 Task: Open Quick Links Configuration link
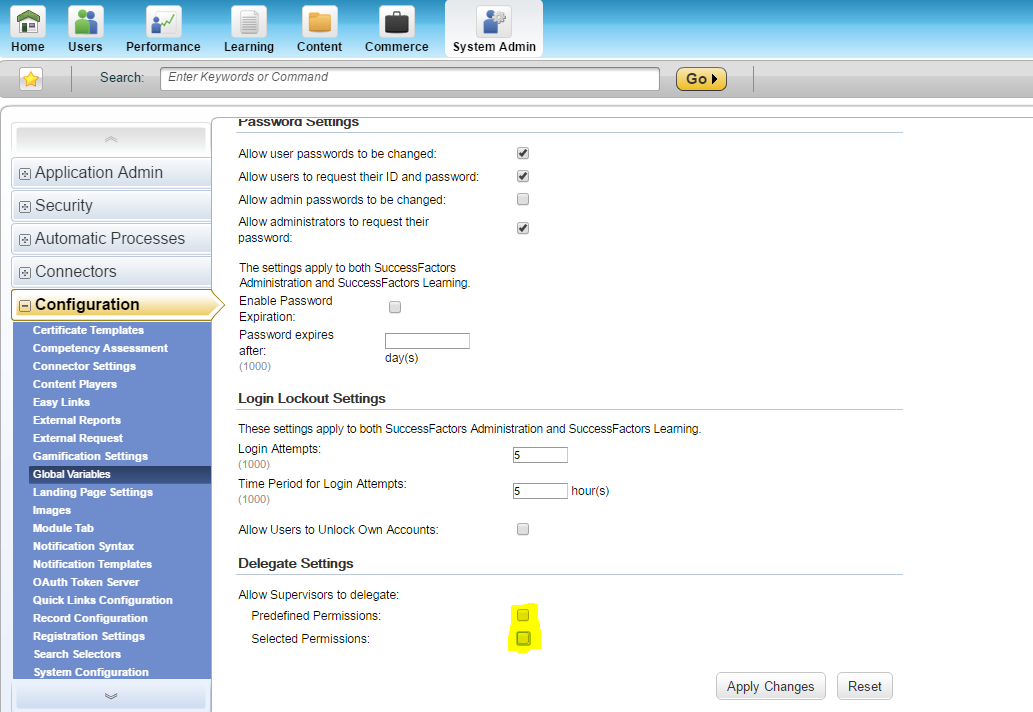[x=103, y=600]
